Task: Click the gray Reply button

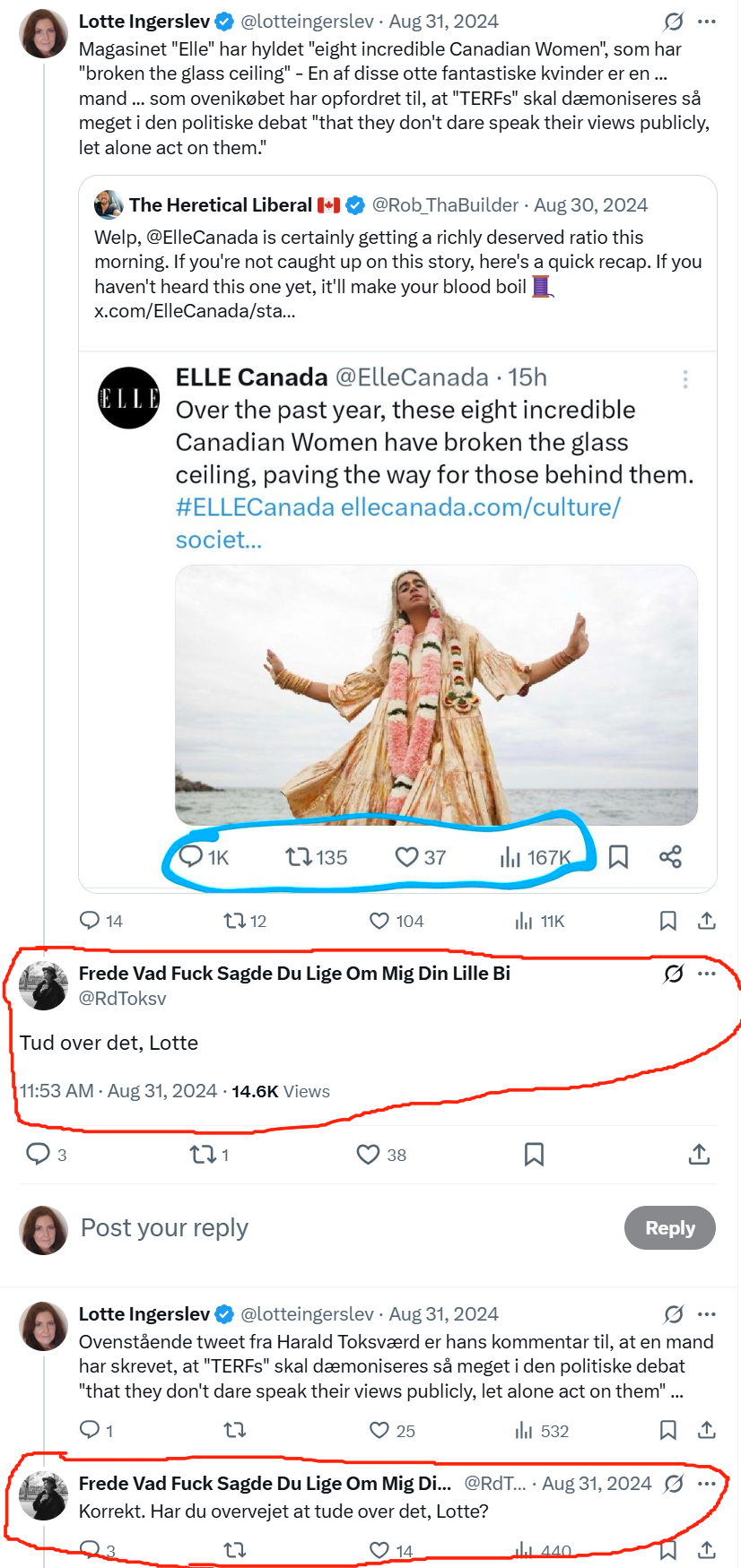Action: pyautogui.click(x=669, y=1228)
